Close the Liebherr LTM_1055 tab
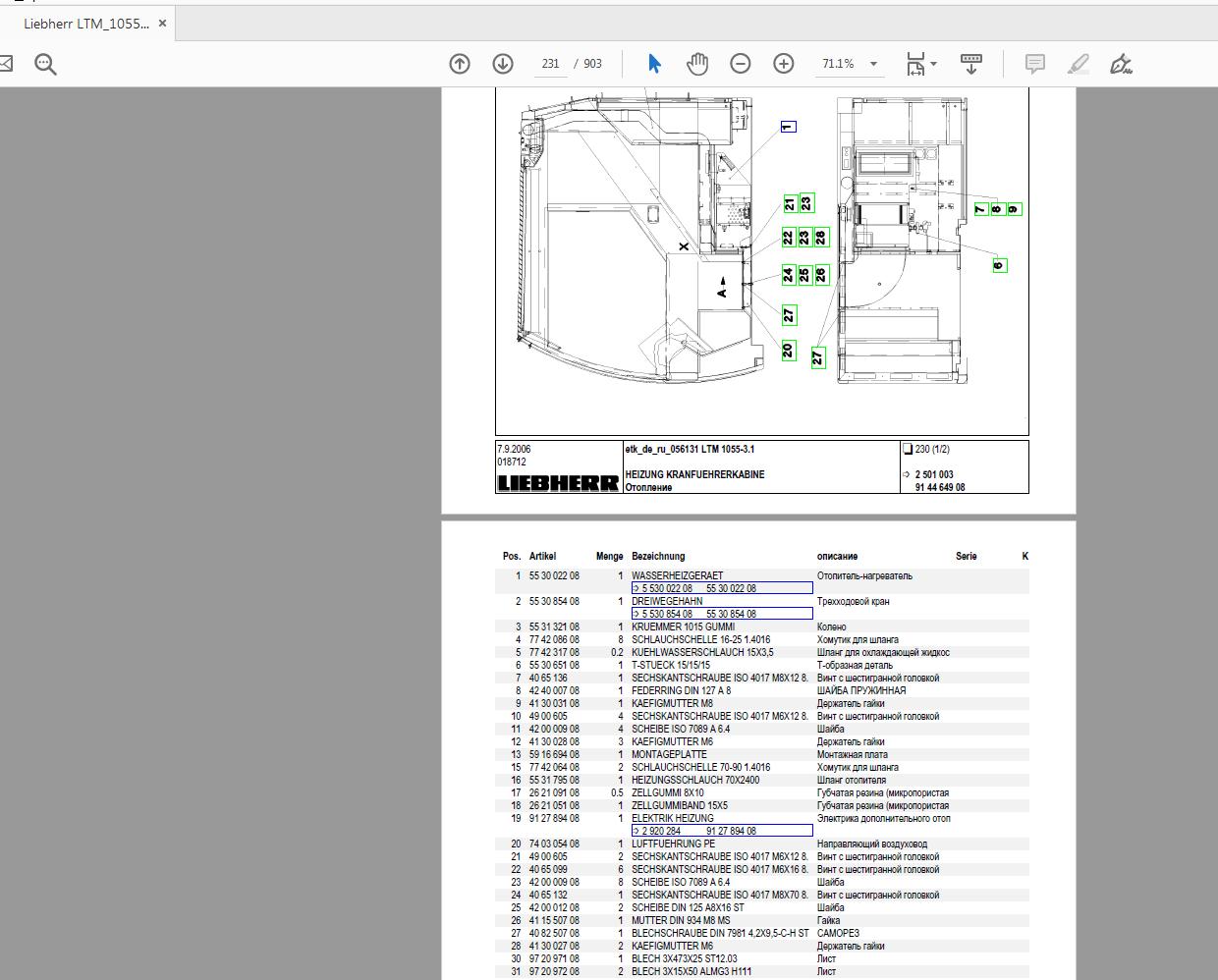Image resolution: width=1218 pixels, height=980 pixels. (161, 22)
